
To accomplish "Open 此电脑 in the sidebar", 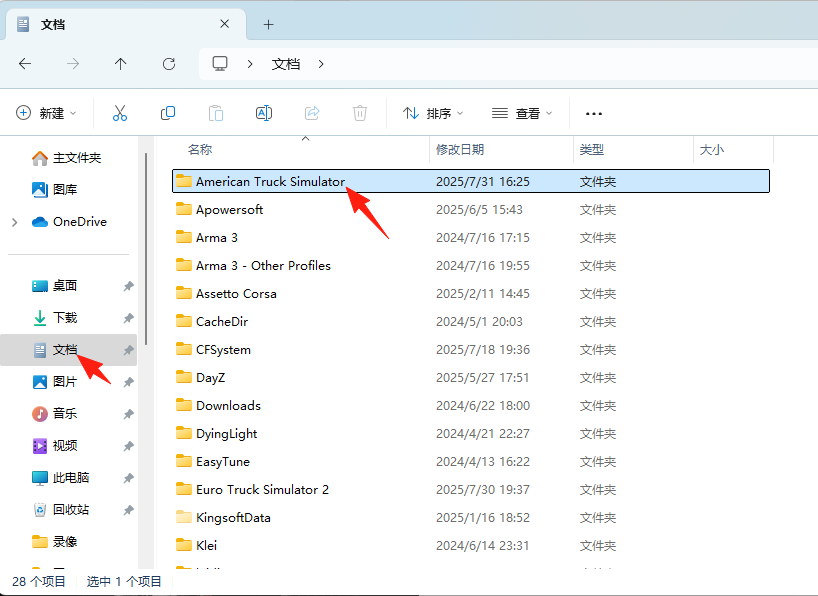I will pyautogui.click(x=61, y=478).
